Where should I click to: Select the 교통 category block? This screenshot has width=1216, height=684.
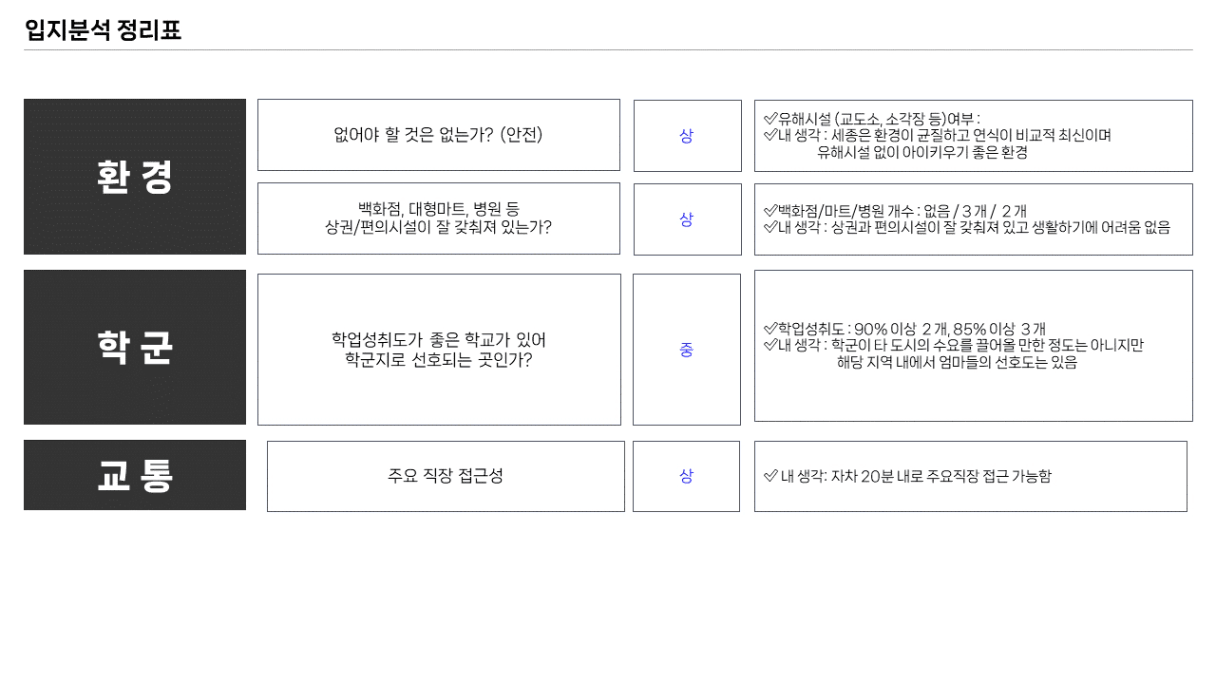[135, 475]
